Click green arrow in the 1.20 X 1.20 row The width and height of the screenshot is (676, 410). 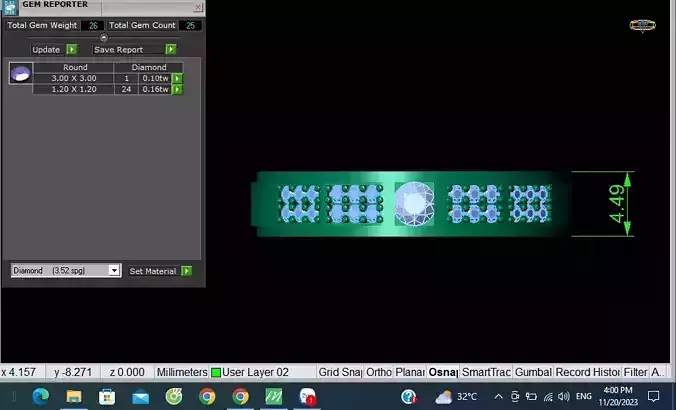(177, 89)
